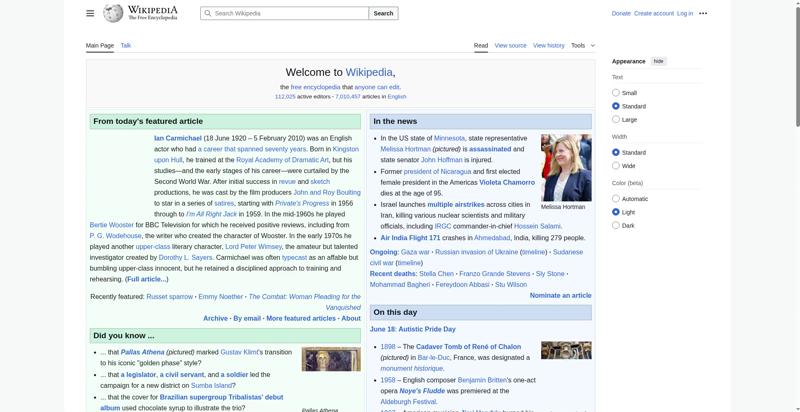Click the By email link
This screenshot has width=800, height=412.
click(247, 318)
